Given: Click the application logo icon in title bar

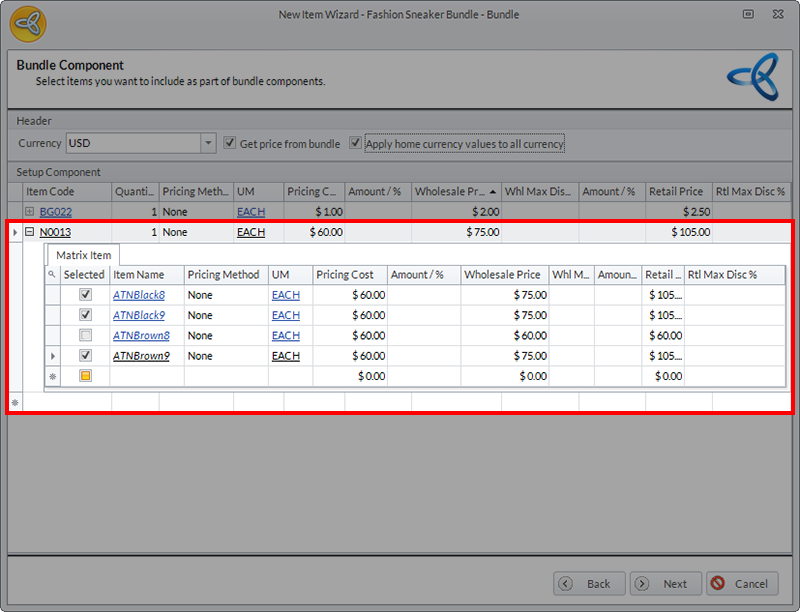Looking at the screenshot, I should (x=27, y=25).
